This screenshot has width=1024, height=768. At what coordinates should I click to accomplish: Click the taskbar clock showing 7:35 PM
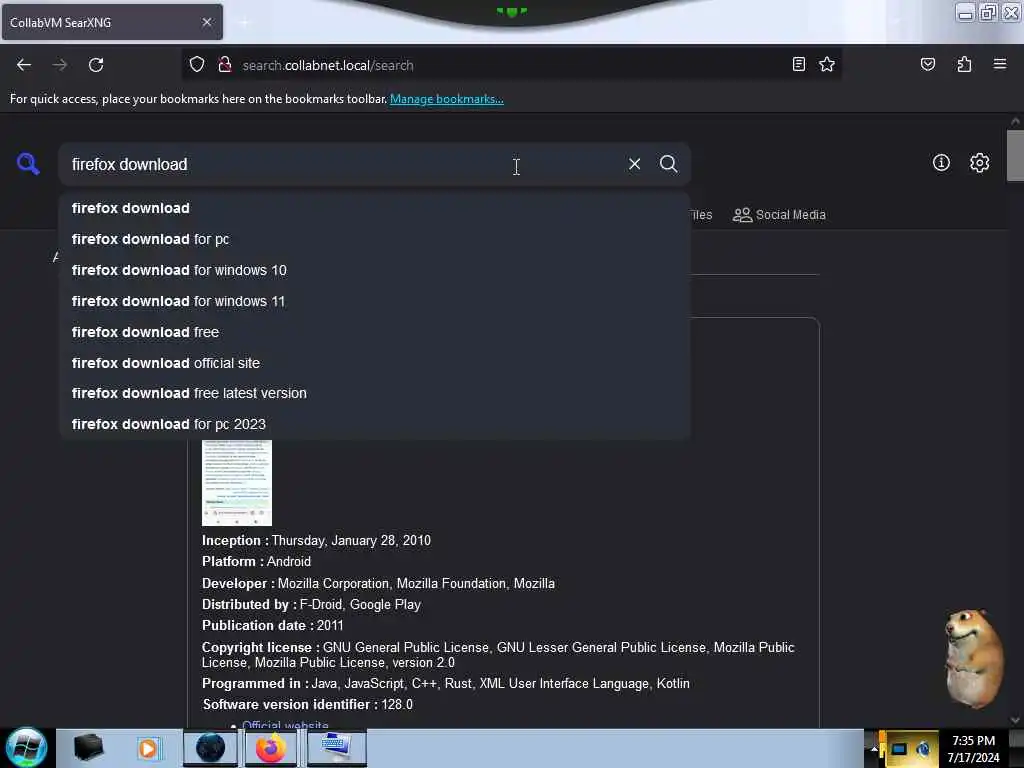coord(973,749)
